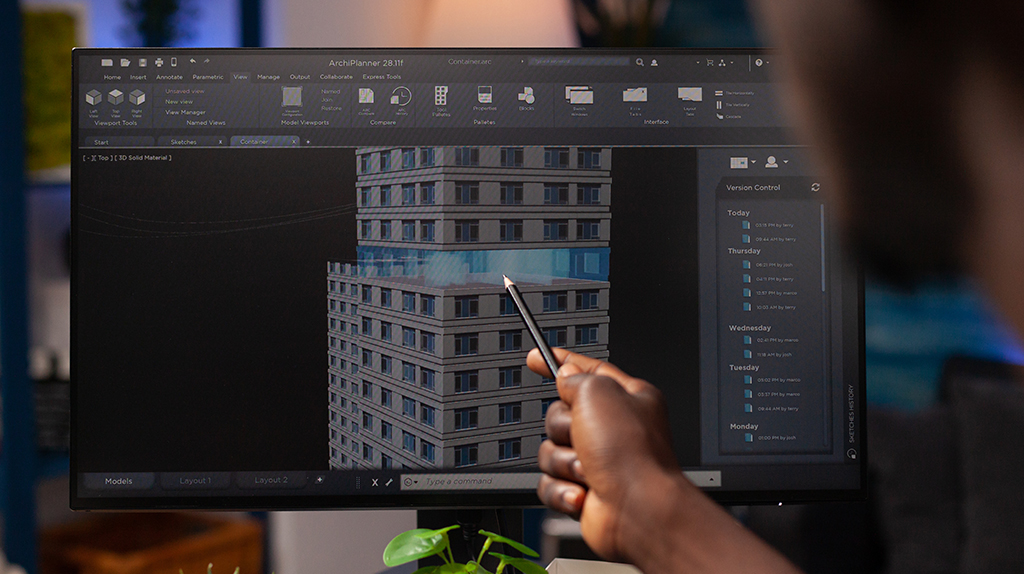The image size is (1024, 574).
Task: Click New view in Named Views
Action: pyautogui.click(x=179, y=102)
